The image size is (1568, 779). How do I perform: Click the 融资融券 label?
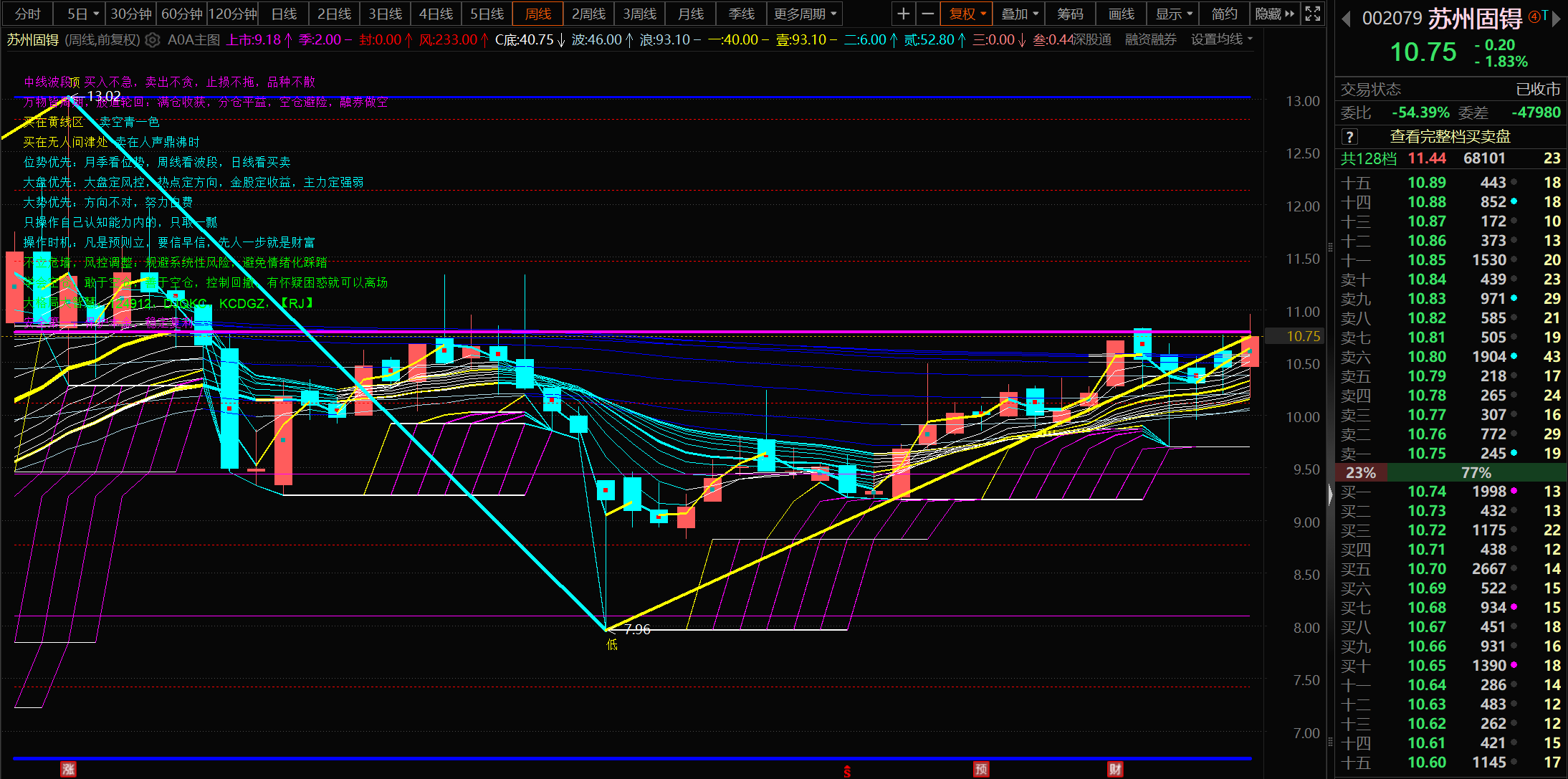[x=1150, y=39]
